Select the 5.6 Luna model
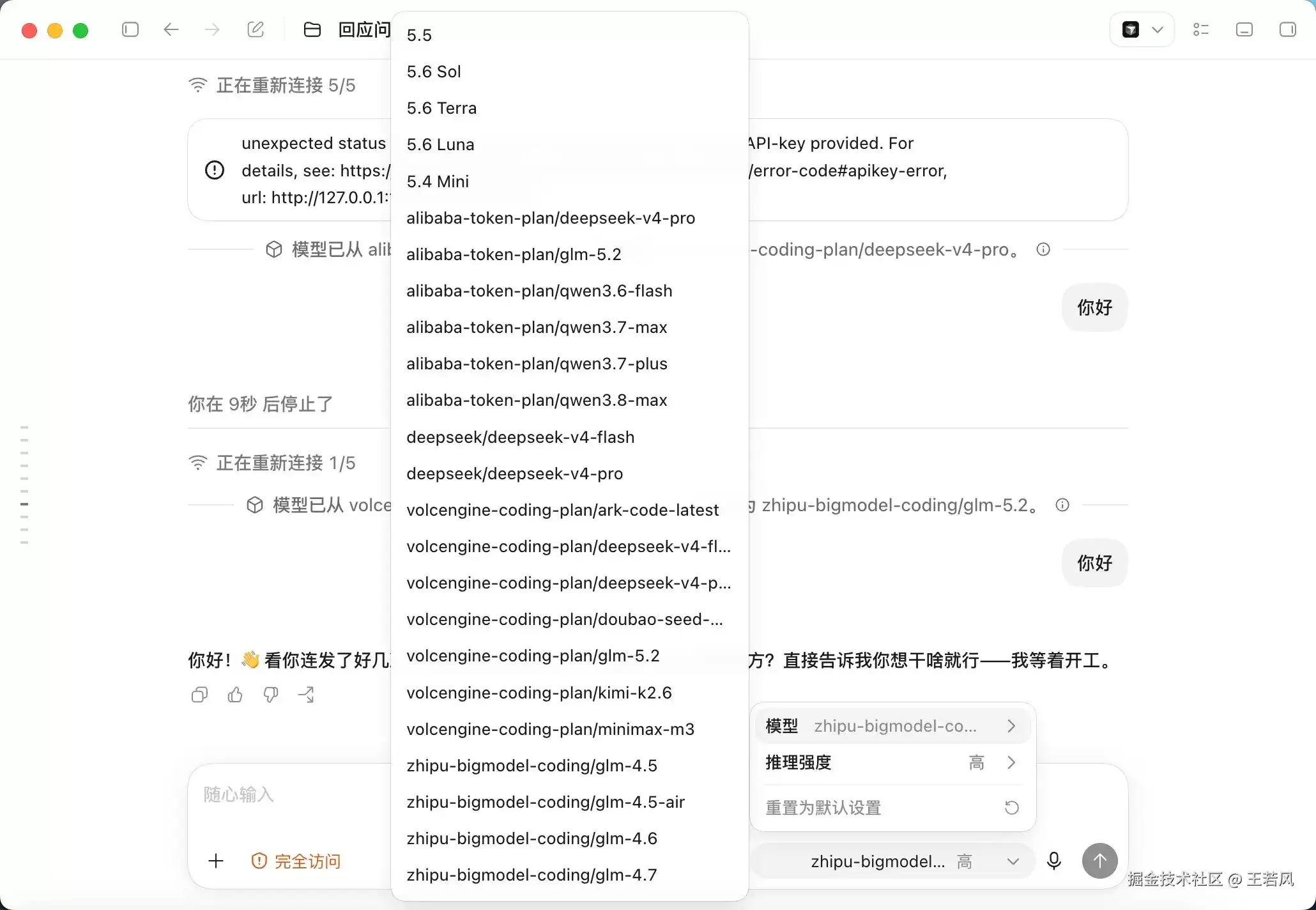 click(569, 144)
